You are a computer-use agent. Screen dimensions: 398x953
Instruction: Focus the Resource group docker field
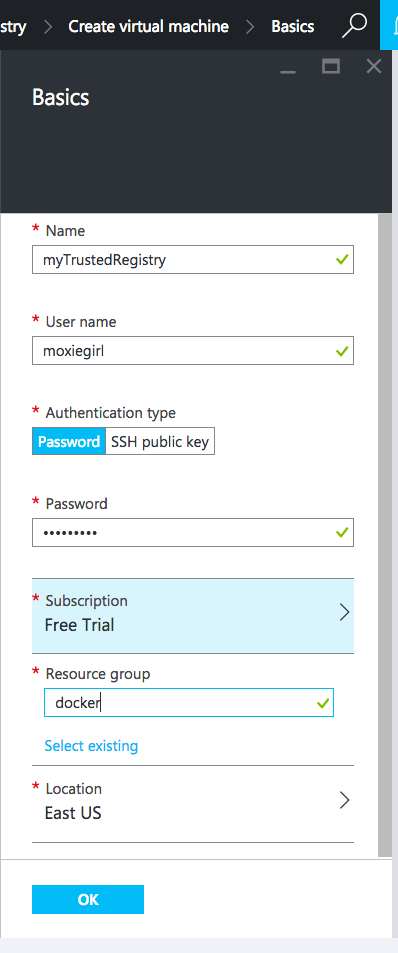click(x=189, y=703)
